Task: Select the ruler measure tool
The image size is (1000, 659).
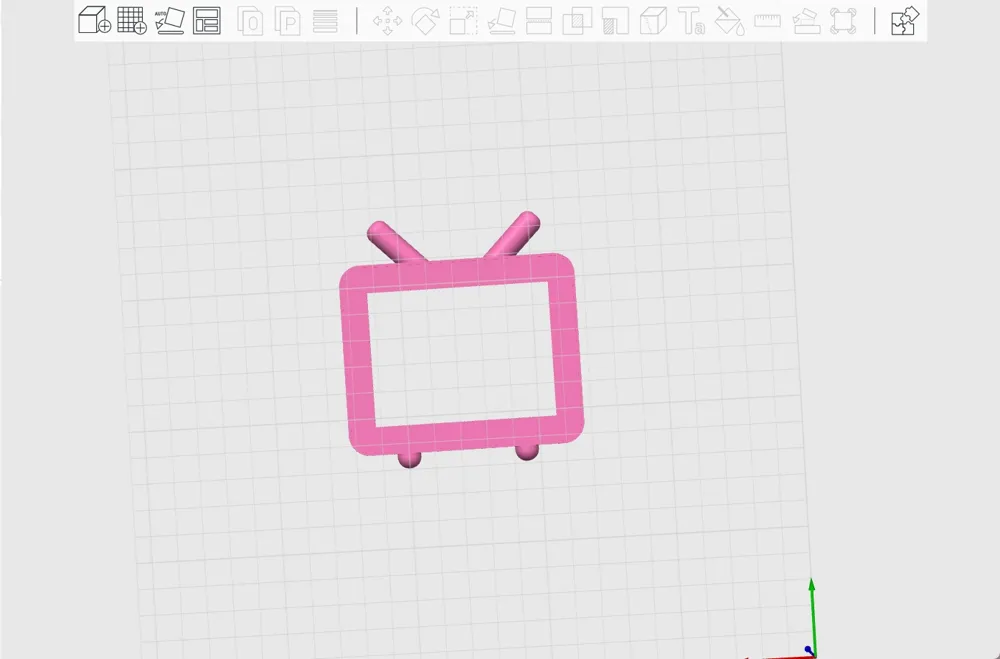Action: 767,21
